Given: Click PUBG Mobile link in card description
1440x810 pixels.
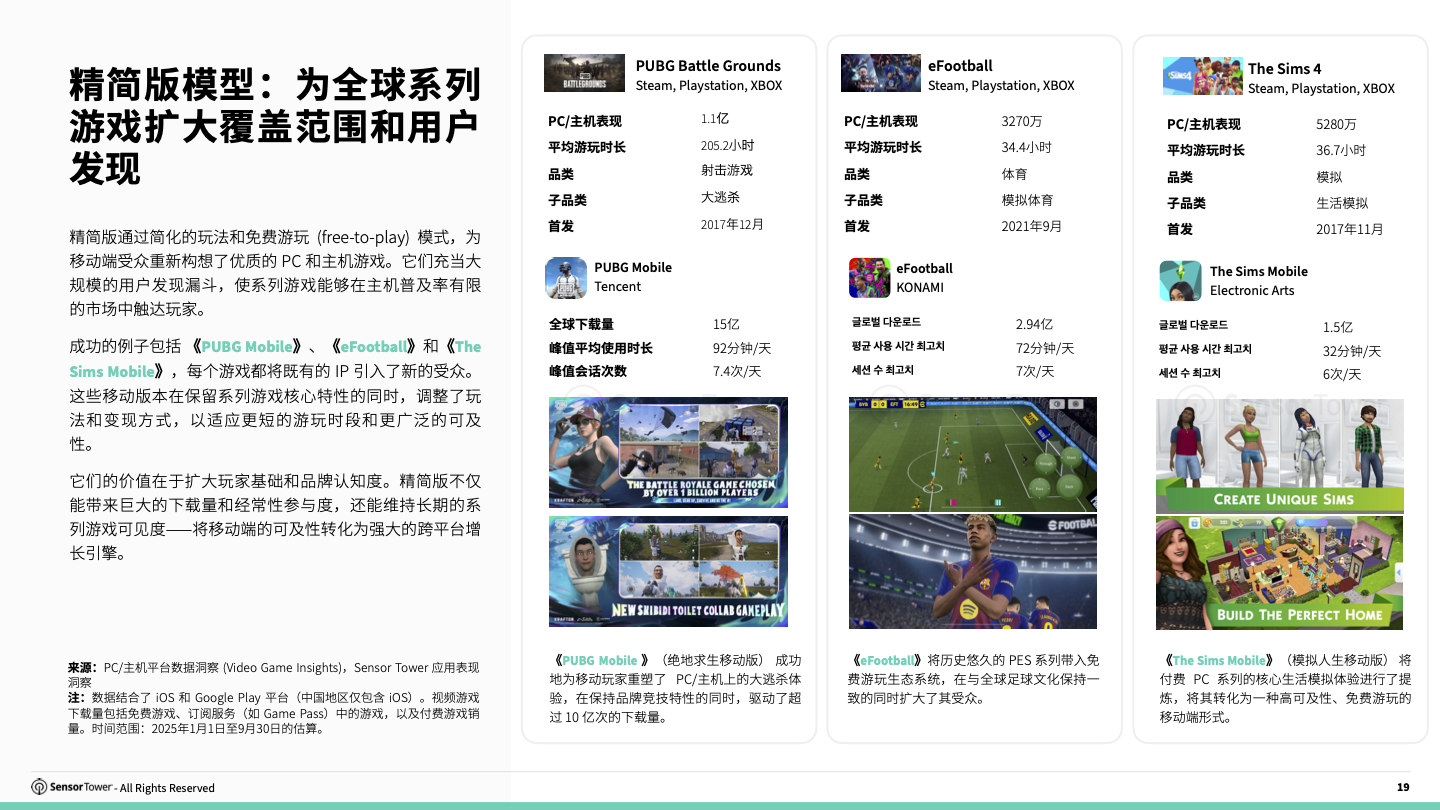Looking at the screenshot, I should tap(600, 660).
